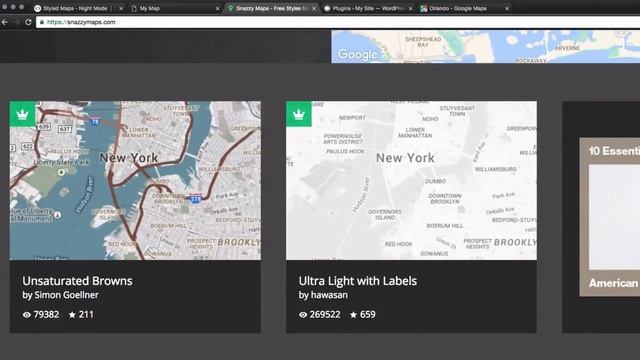
Task: Switch to the Plugins - My Site WordPress tab
Action: point(368,8)
